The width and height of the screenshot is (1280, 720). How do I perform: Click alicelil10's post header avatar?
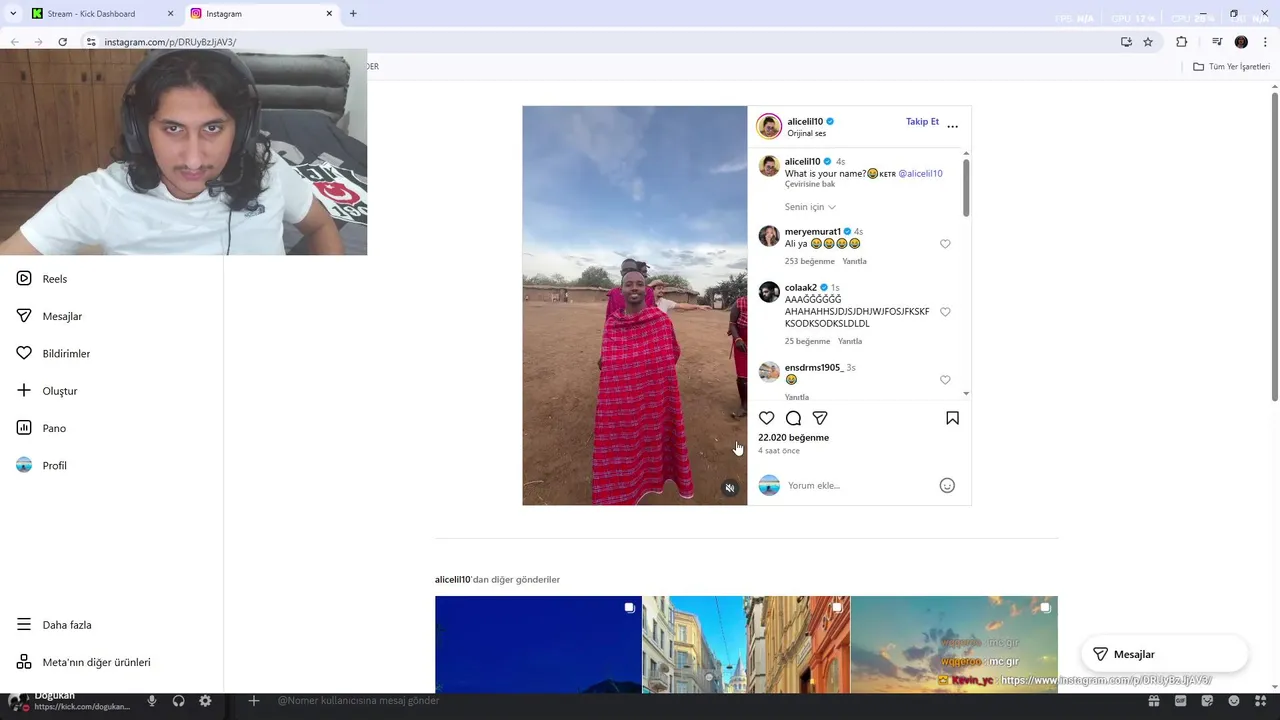click(x=769, y=126)
